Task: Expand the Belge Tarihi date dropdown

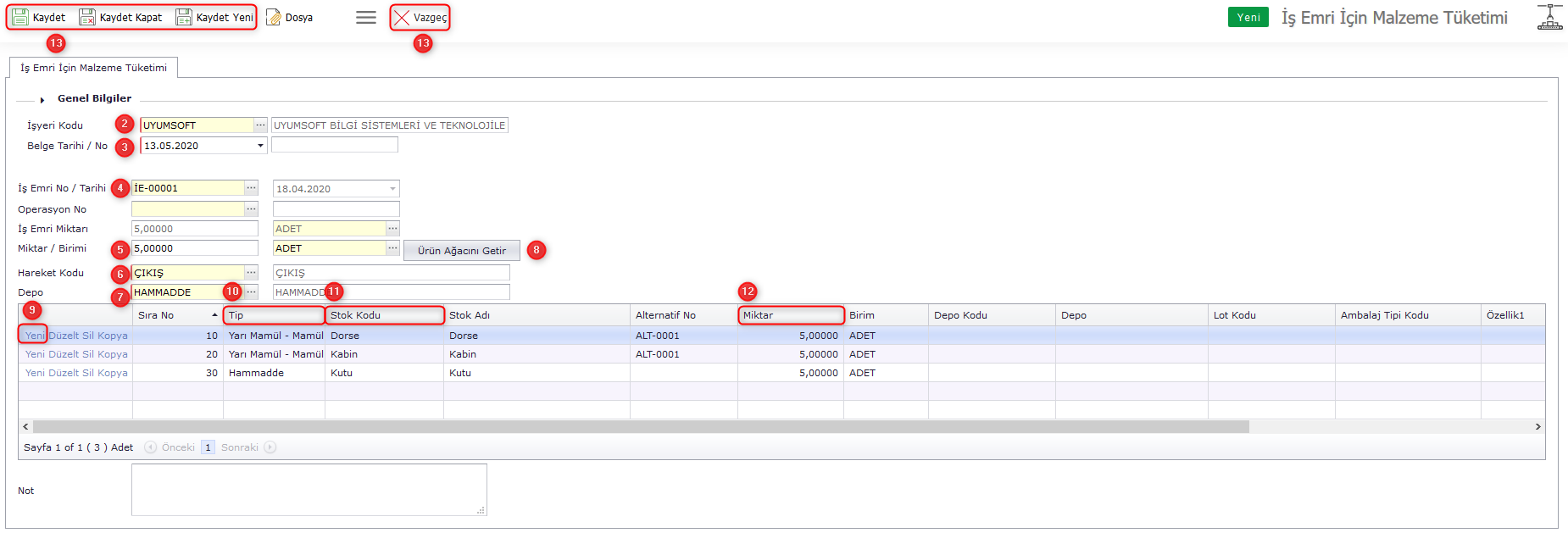Action: click(260, 146)
